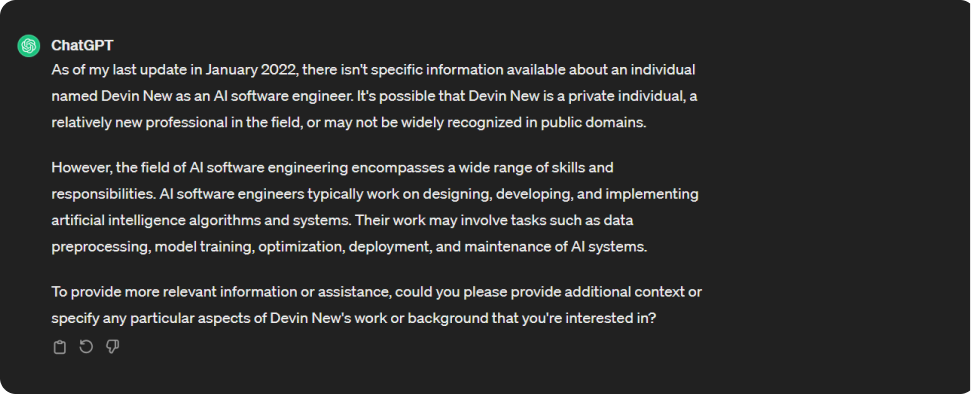Click the phrase 'maintenance of AI systems'
Image resolution: width=976 pixels, height=394 pixels.
tap(554, 246)
